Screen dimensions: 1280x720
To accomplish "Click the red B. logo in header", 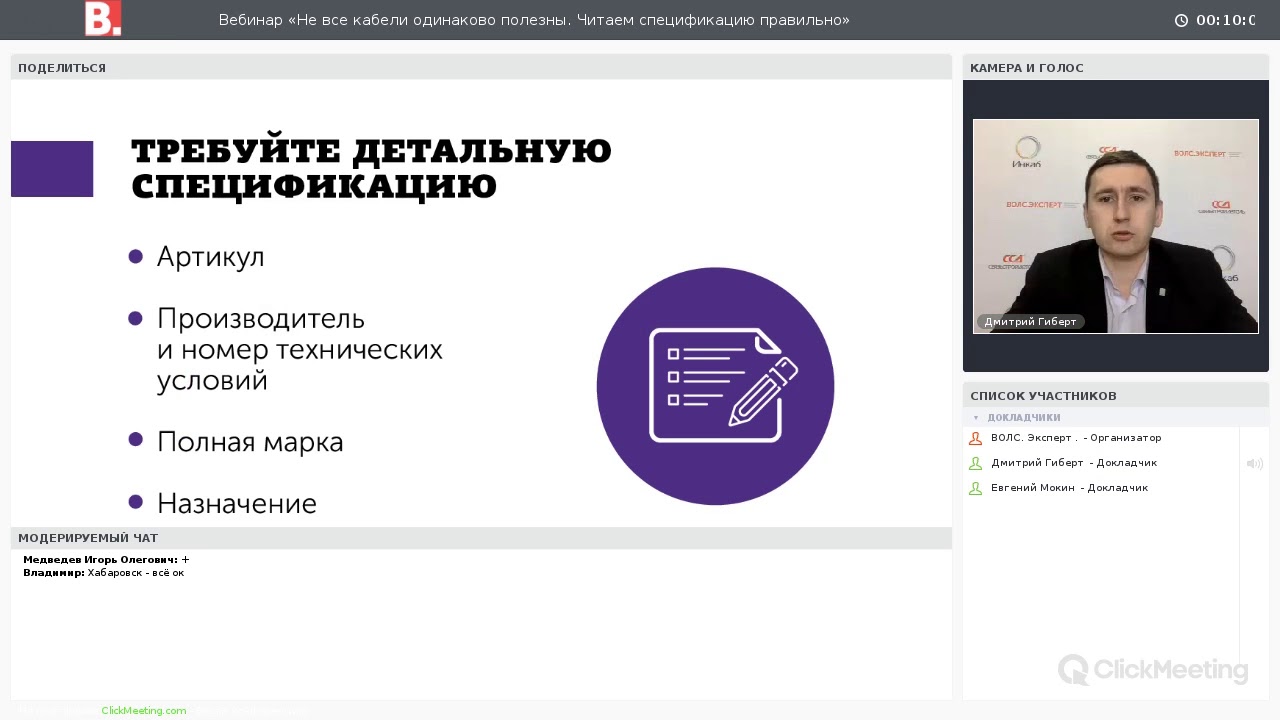I will coord(103,18).
